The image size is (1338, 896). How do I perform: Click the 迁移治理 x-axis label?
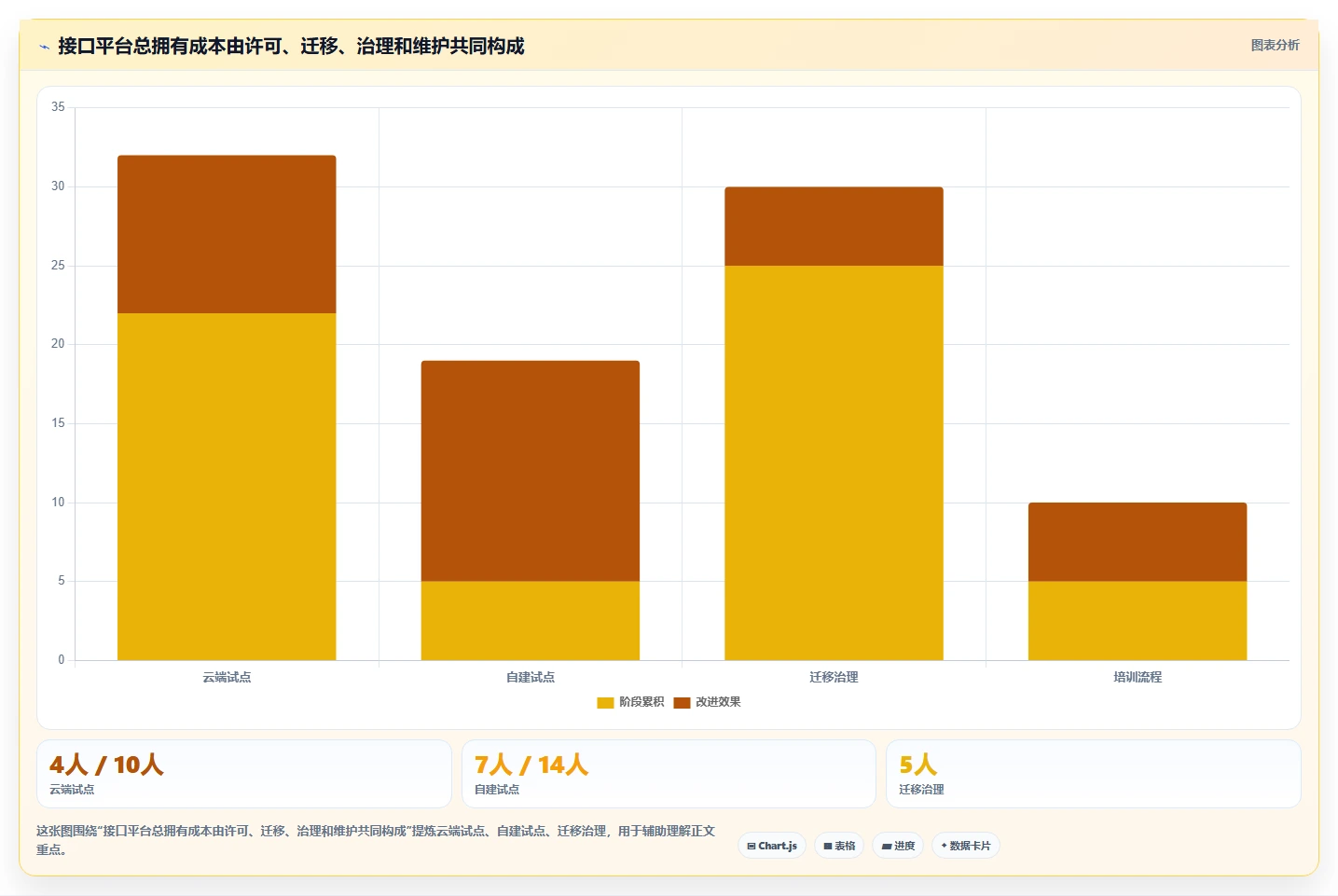coord(834,677)
